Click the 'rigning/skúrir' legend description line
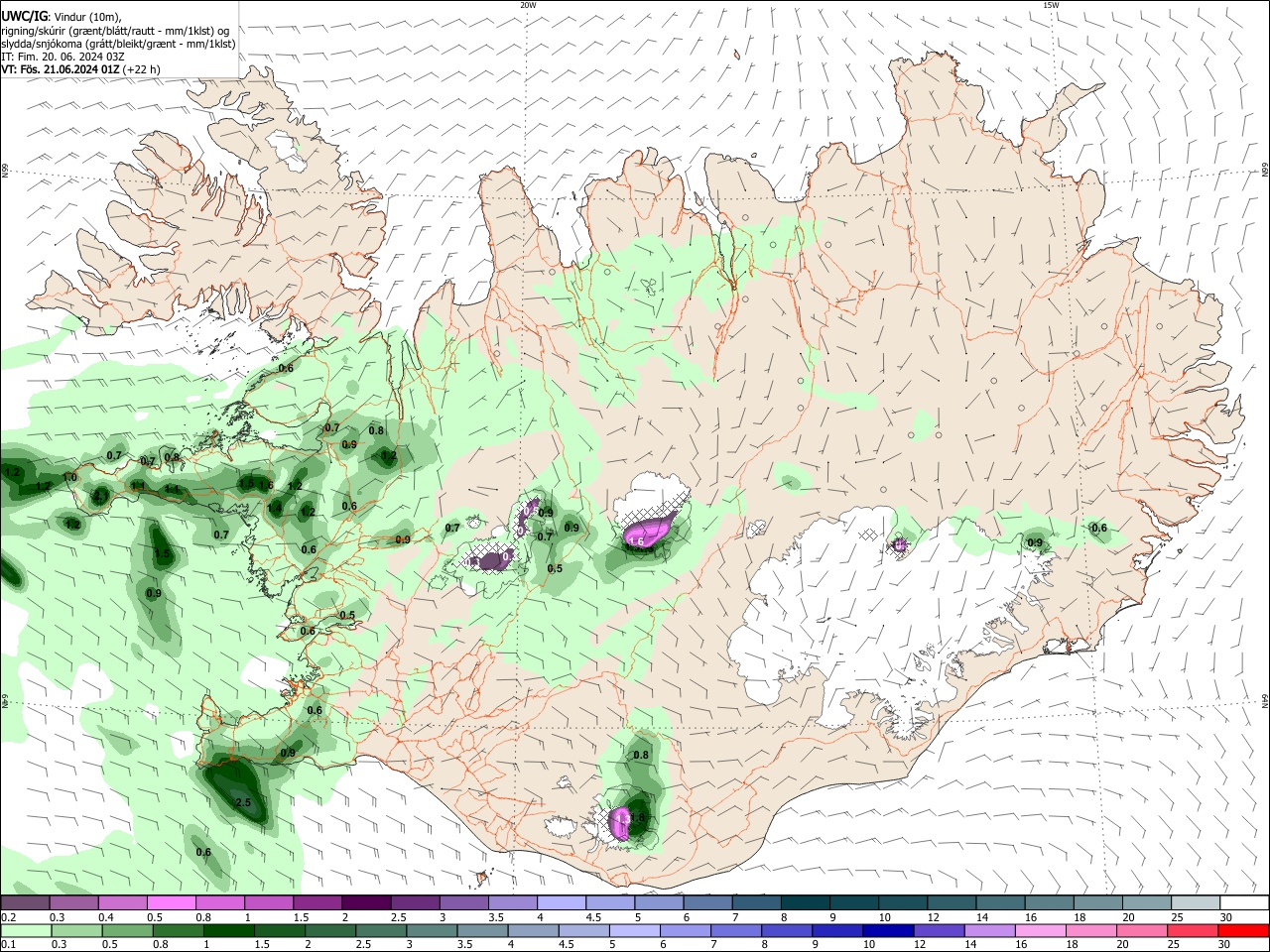The width and height of the screenshot is (1270, 952). tap(114, 31)
